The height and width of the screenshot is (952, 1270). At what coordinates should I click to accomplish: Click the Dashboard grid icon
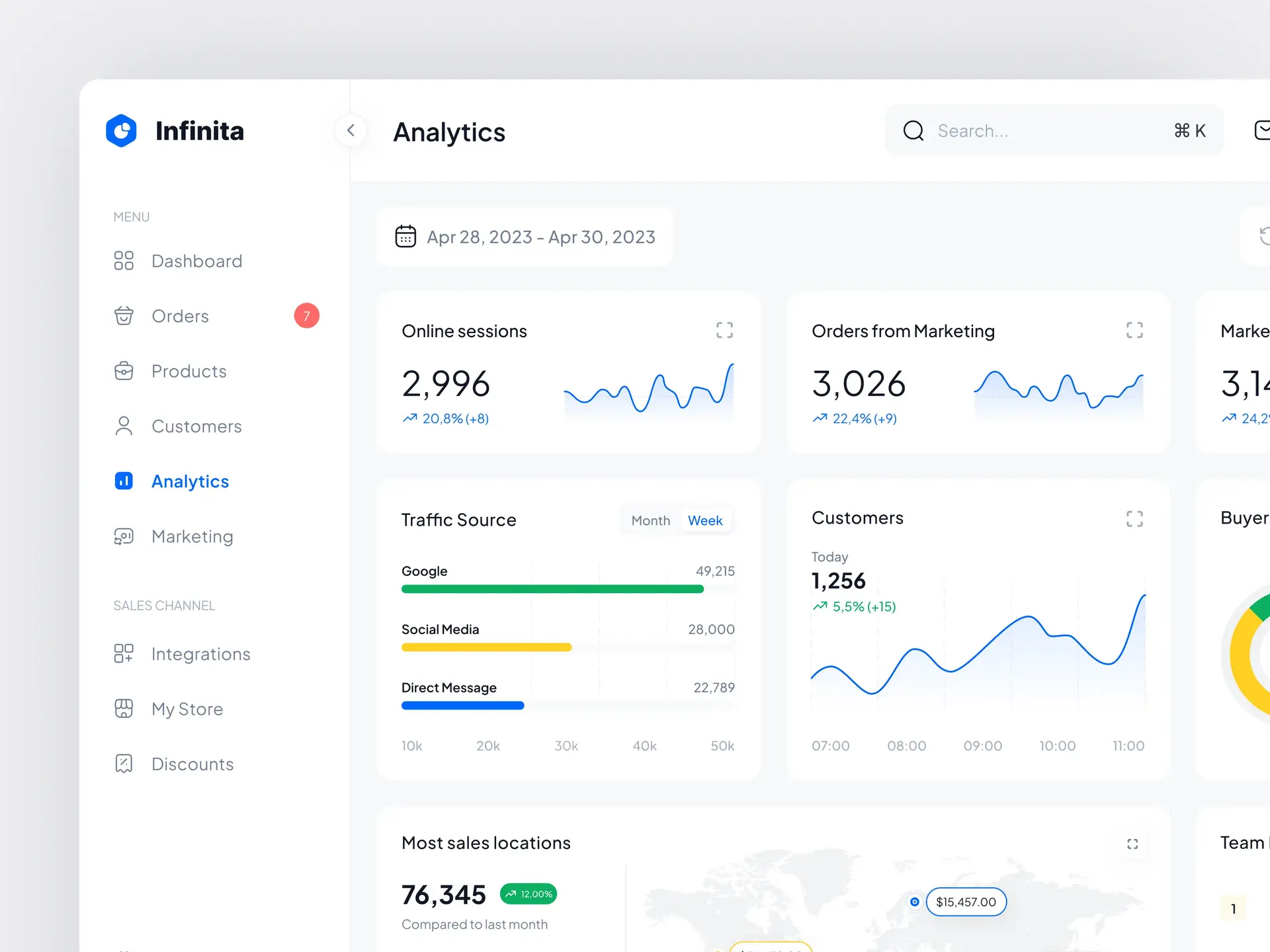pyautogui.click(x=124, y=260)
